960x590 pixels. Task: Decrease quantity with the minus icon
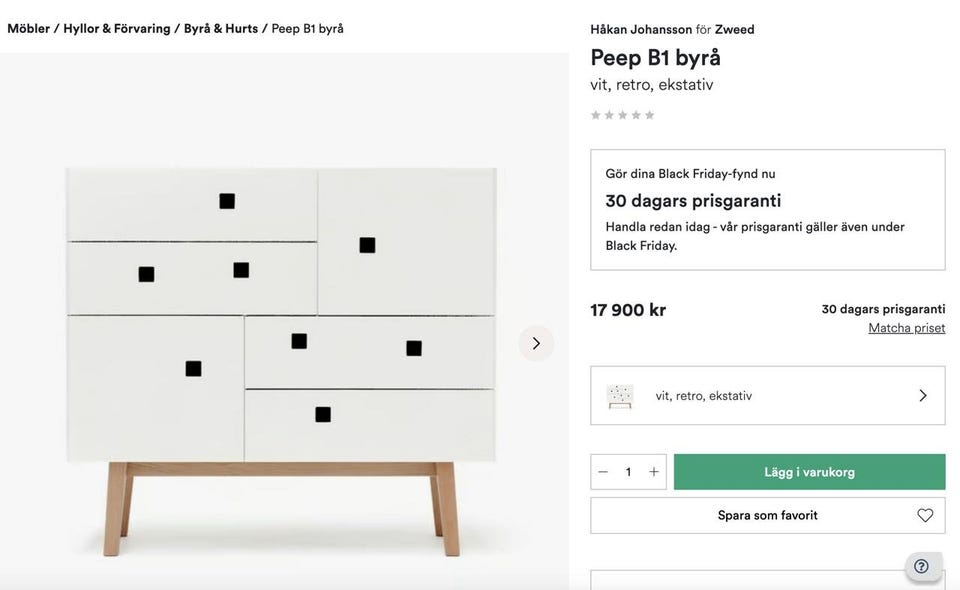(603, 472)
